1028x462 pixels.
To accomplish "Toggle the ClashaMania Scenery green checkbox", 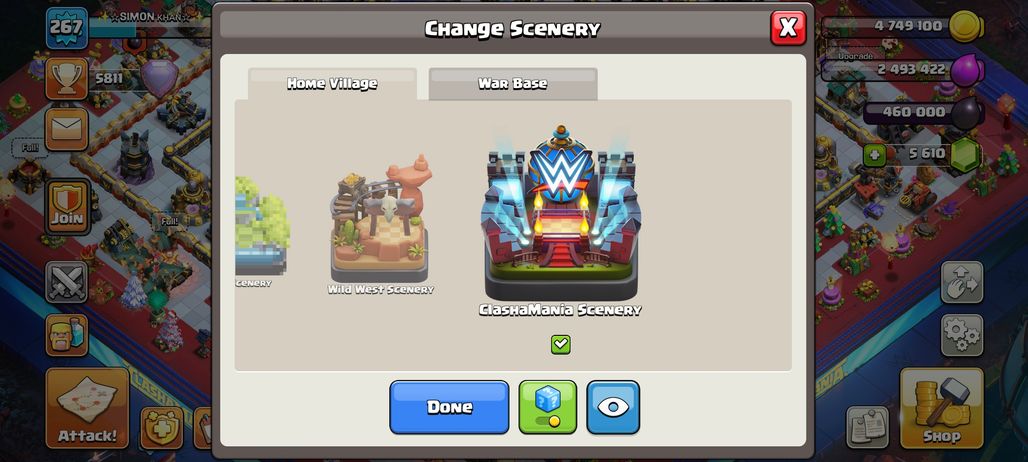I will [561, 344].
